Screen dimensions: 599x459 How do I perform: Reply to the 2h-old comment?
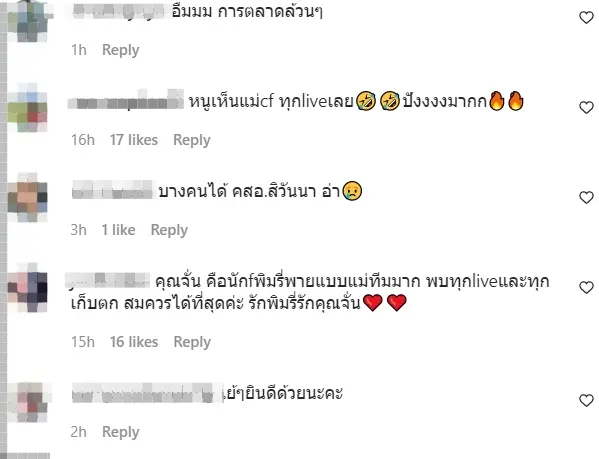pos(121,432)
